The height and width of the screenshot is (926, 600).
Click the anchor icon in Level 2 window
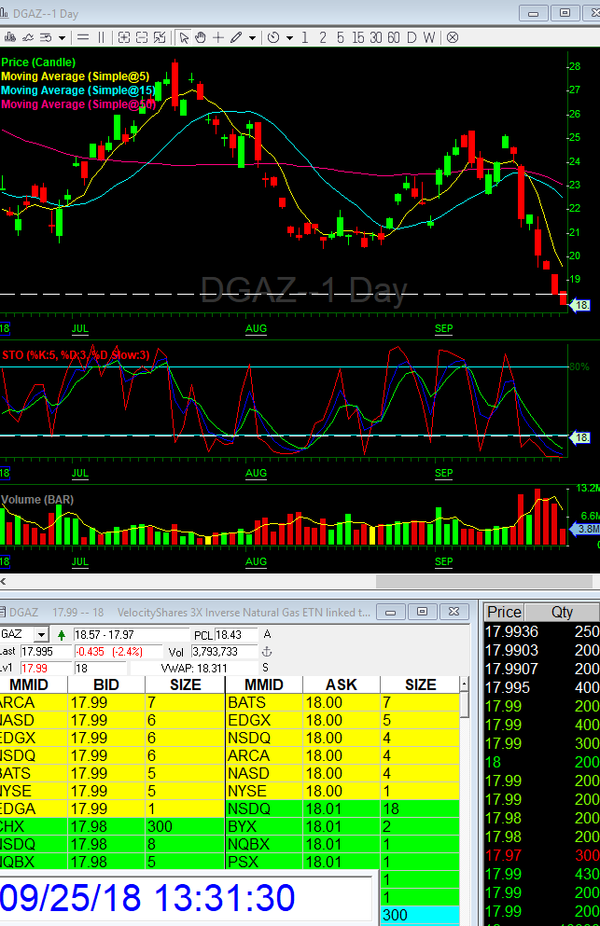coord(266,651)
